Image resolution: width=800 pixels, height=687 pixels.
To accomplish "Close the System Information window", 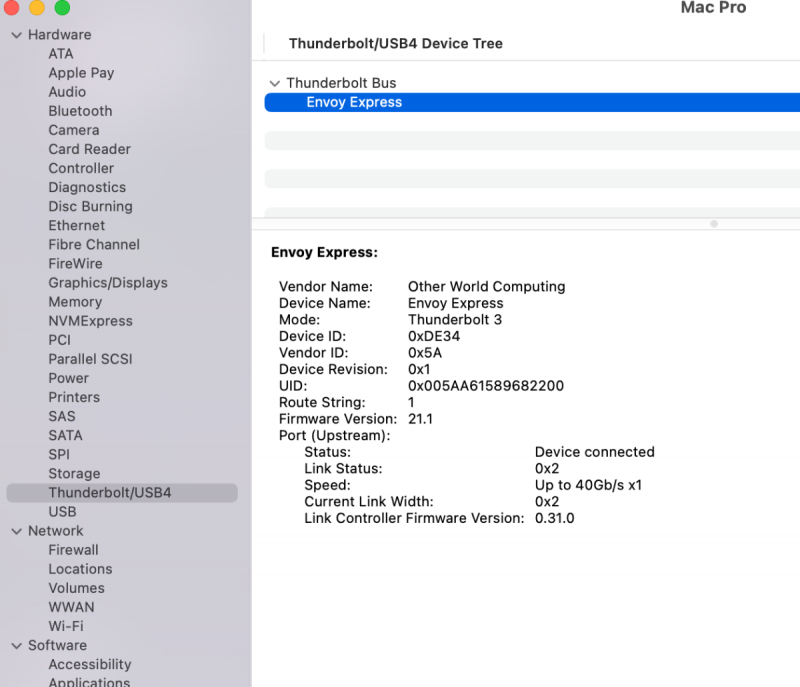I will (11, 7).
